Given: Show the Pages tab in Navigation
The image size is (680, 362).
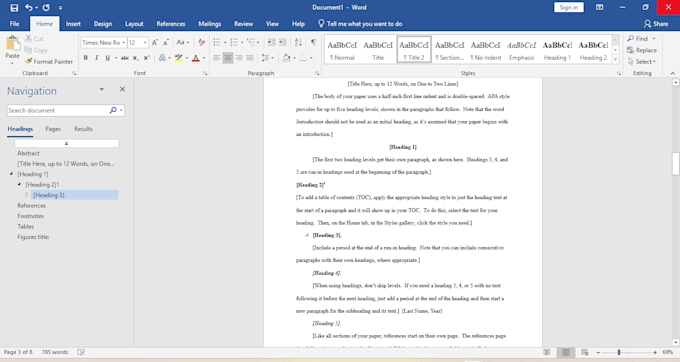Looking at the screenshot, I should 53,129.
